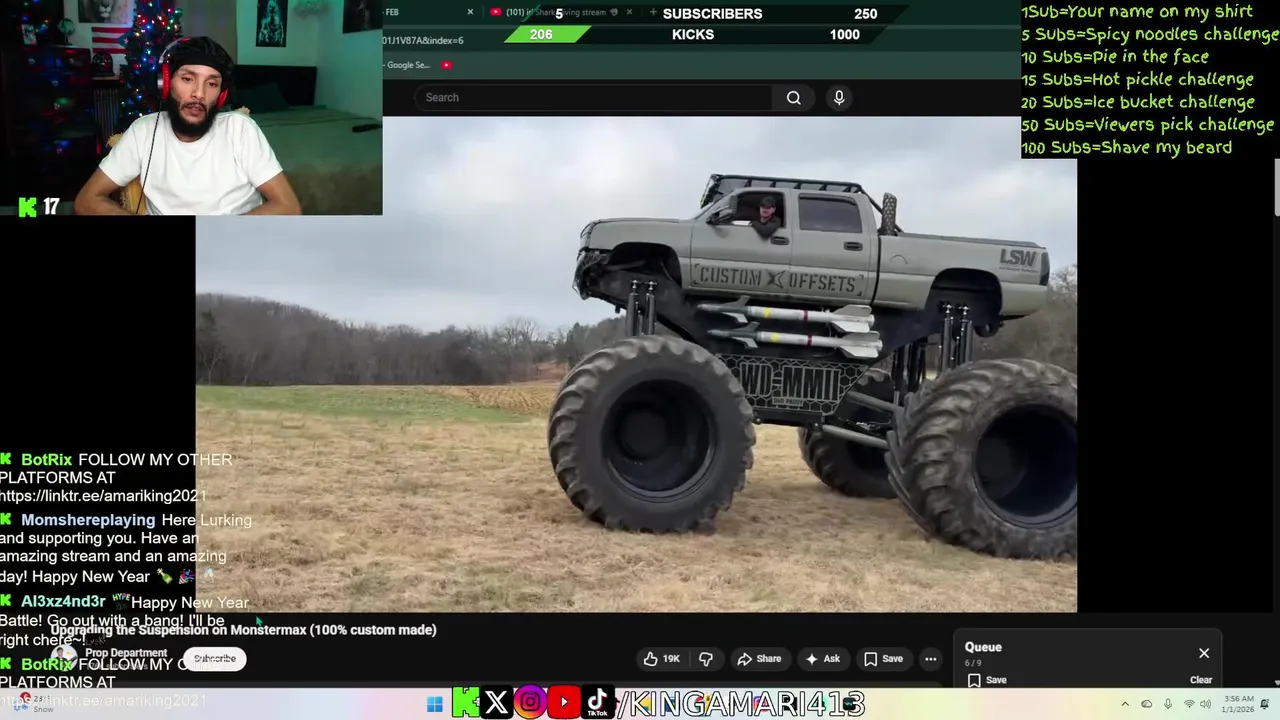This screenshot has height=720, width=1280.
Task: Click the monster truck video player
Action: pos(636,364)
